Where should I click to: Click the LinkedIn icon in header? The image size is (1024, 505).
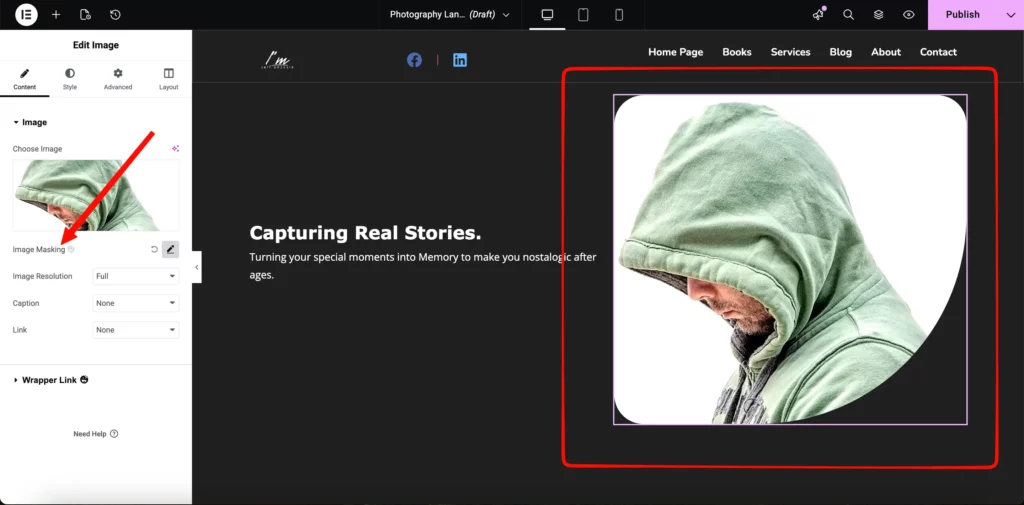460,60
